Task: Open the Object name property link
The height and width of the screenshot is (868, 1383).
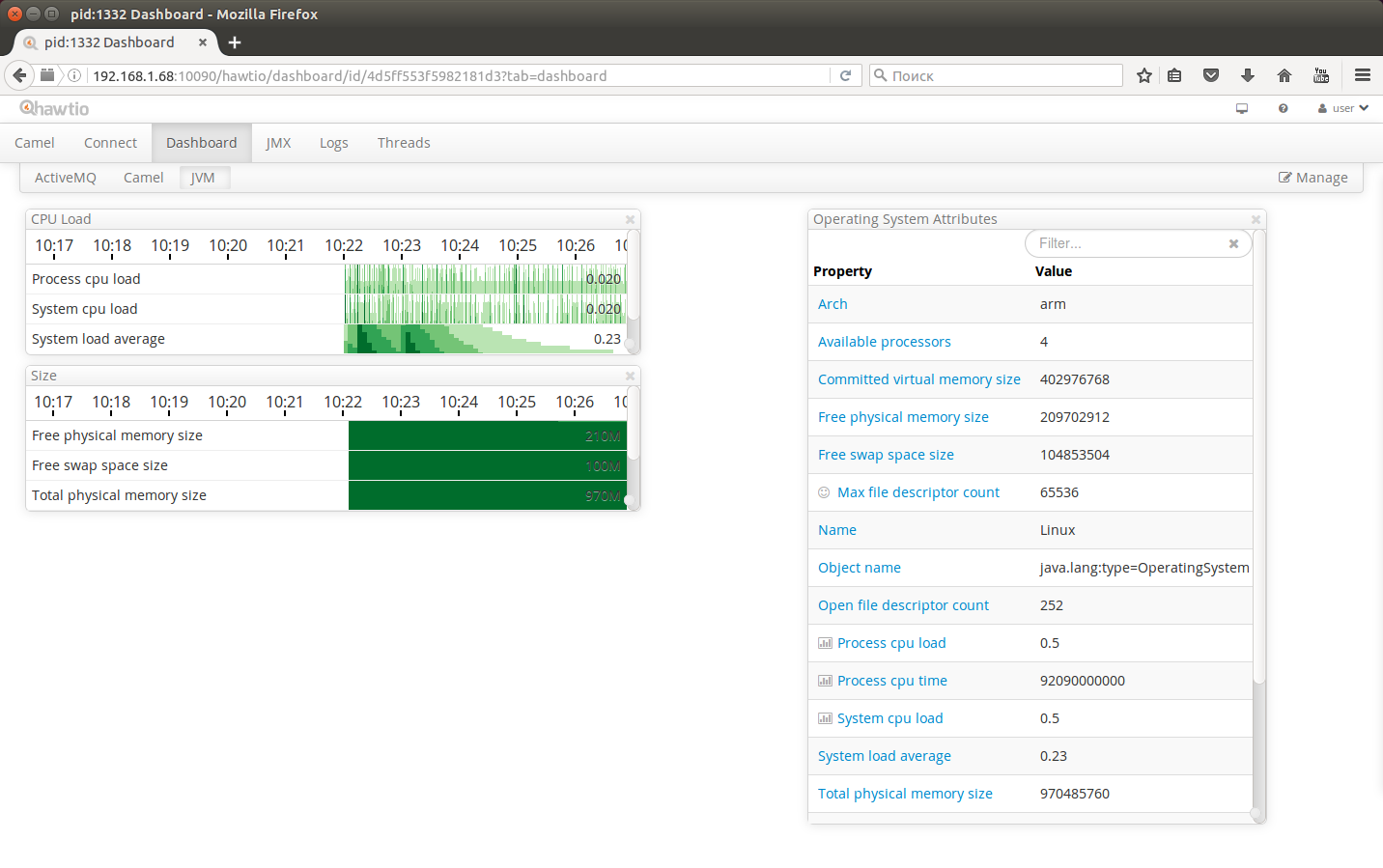Action: 860,568
